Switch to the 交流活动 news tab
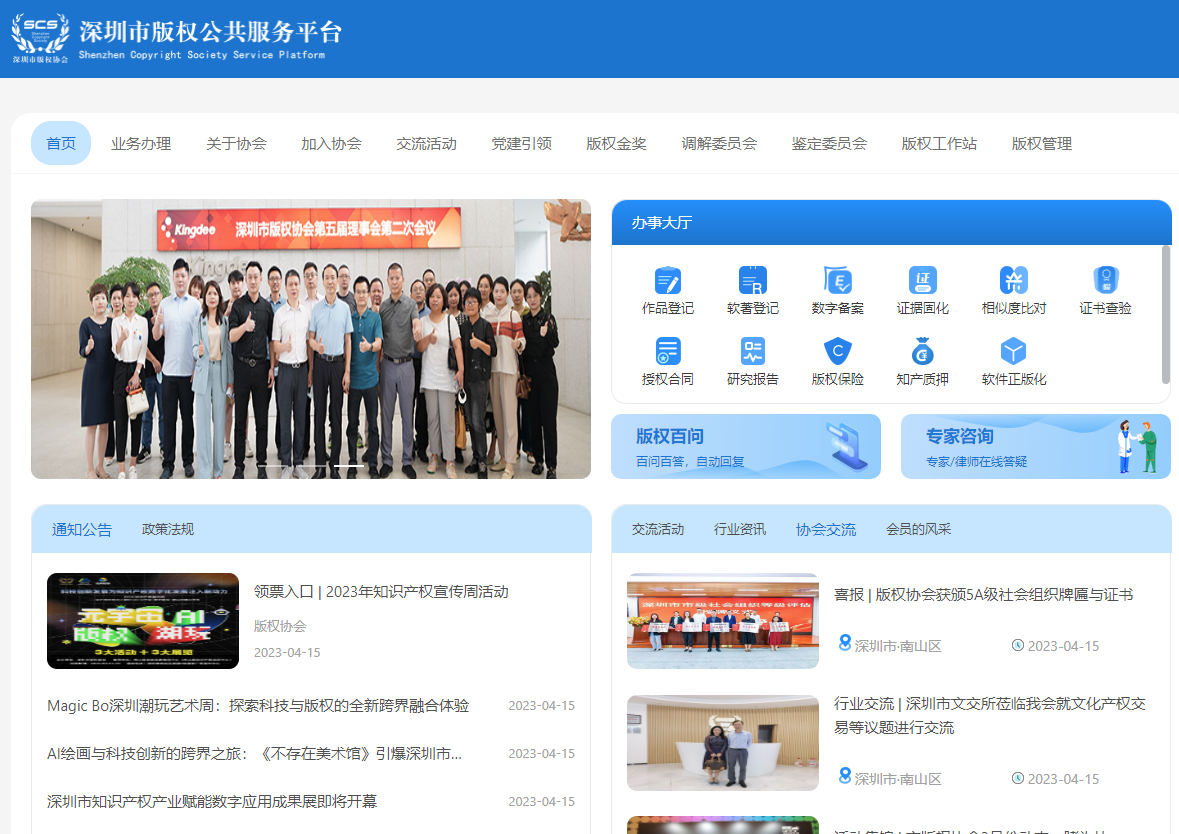 658,529
